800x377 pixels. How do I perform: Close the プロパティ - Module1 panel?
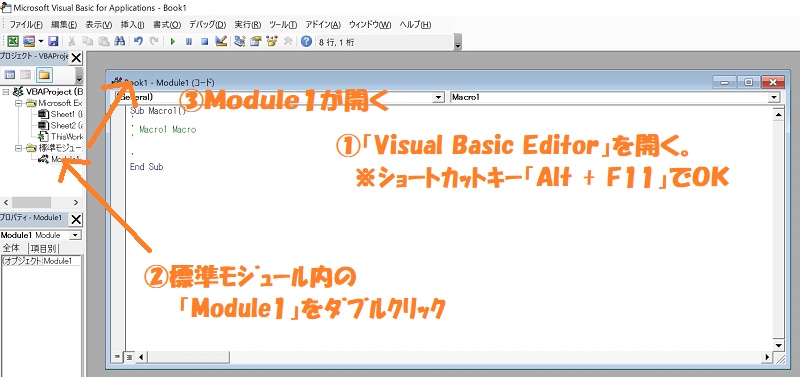pos(76,219)
